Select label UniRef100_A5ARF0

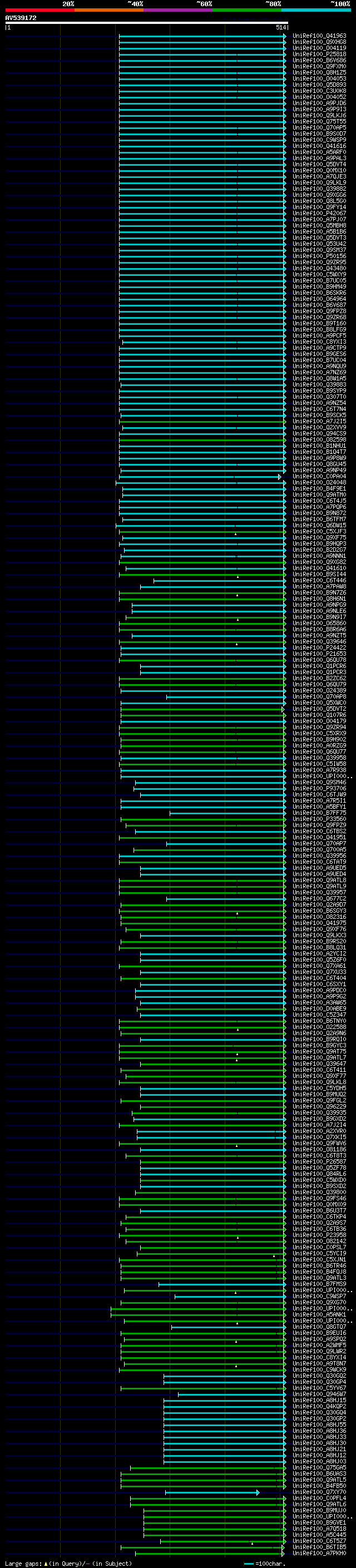(319, 152)
